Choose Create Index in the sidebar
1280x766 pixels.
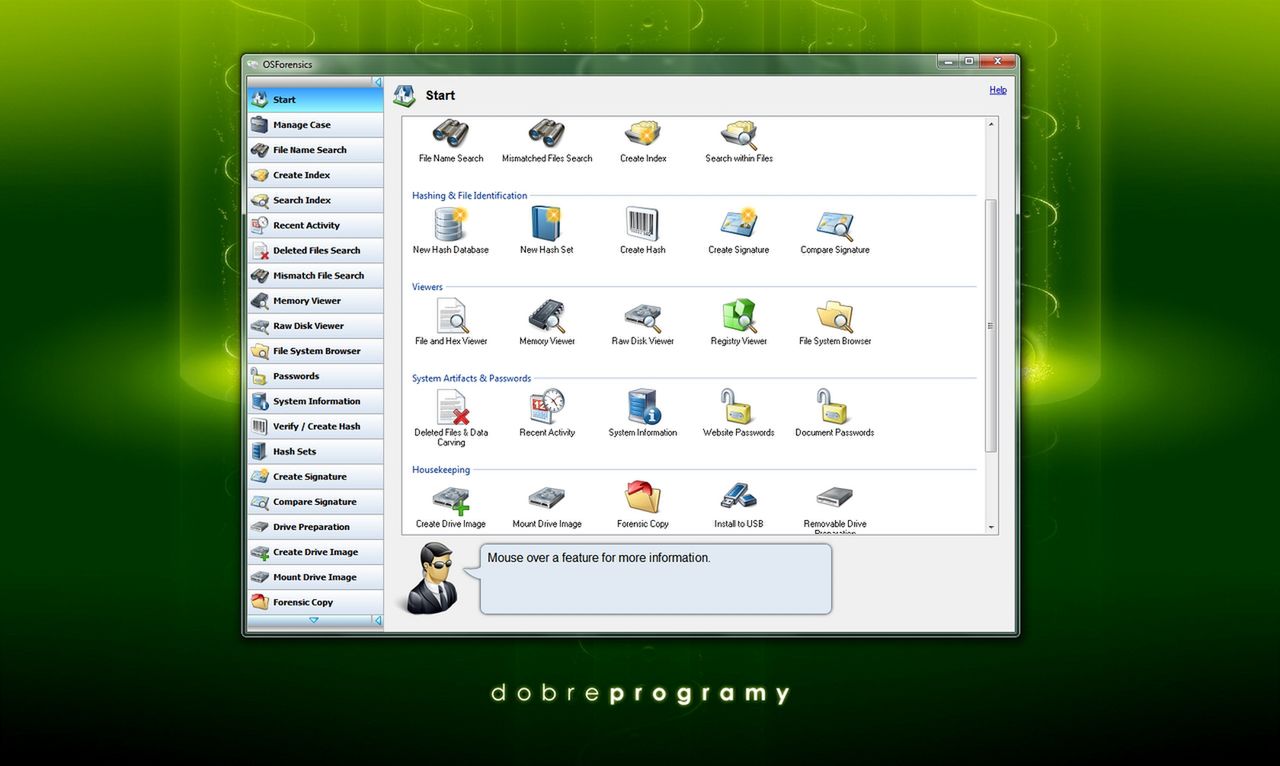point(315,175)
